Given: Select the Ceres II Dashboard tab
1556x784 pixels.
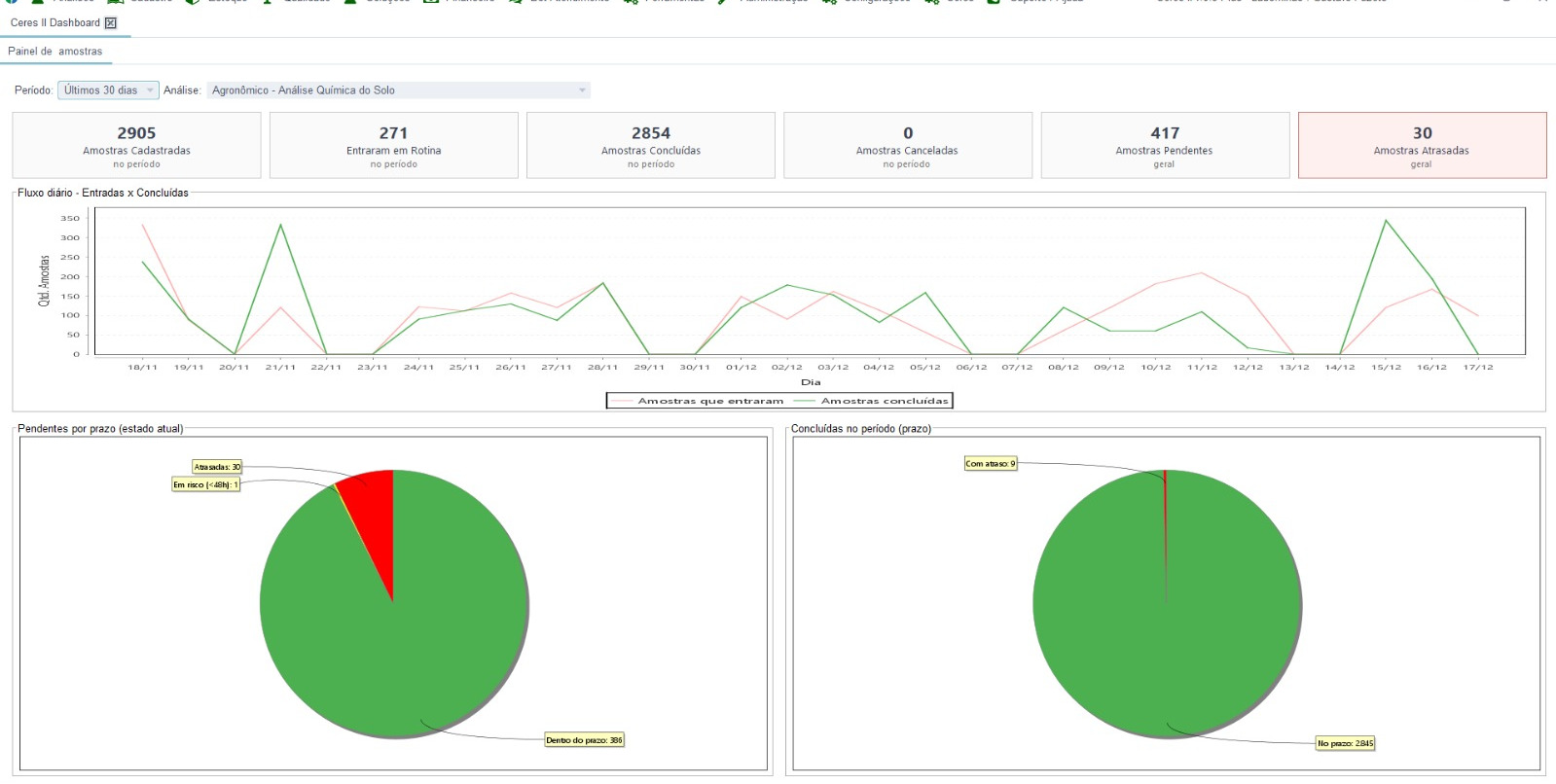Looking at the screenshot, I should tap(54, 22).
